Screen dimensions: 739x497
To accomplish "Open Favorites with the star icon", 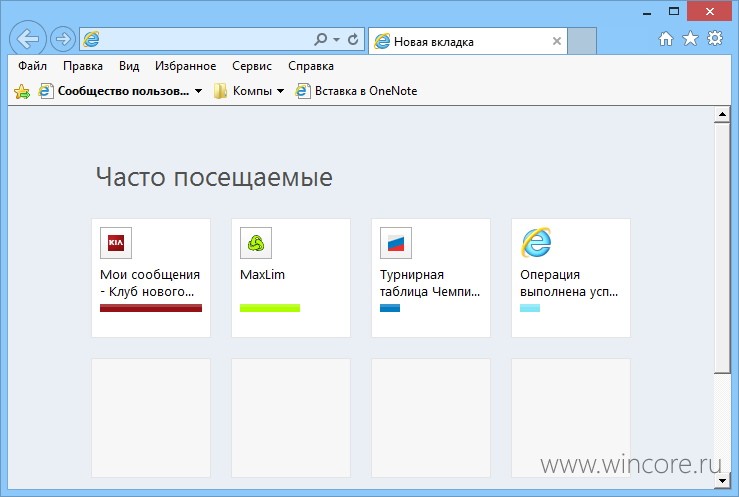I will point(690,38).
